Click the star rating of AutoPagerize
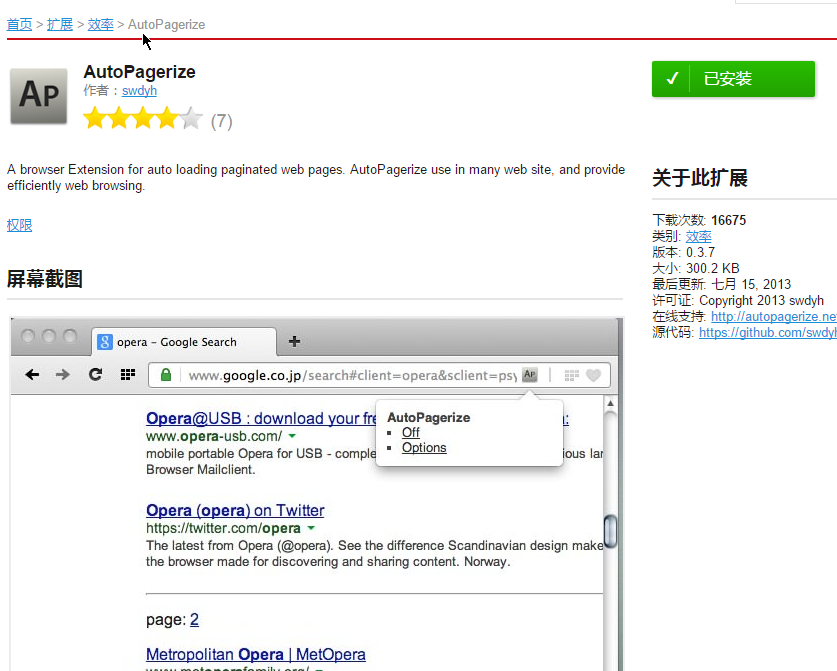This screenshot has height=671, width=837. tap(143, 118)
